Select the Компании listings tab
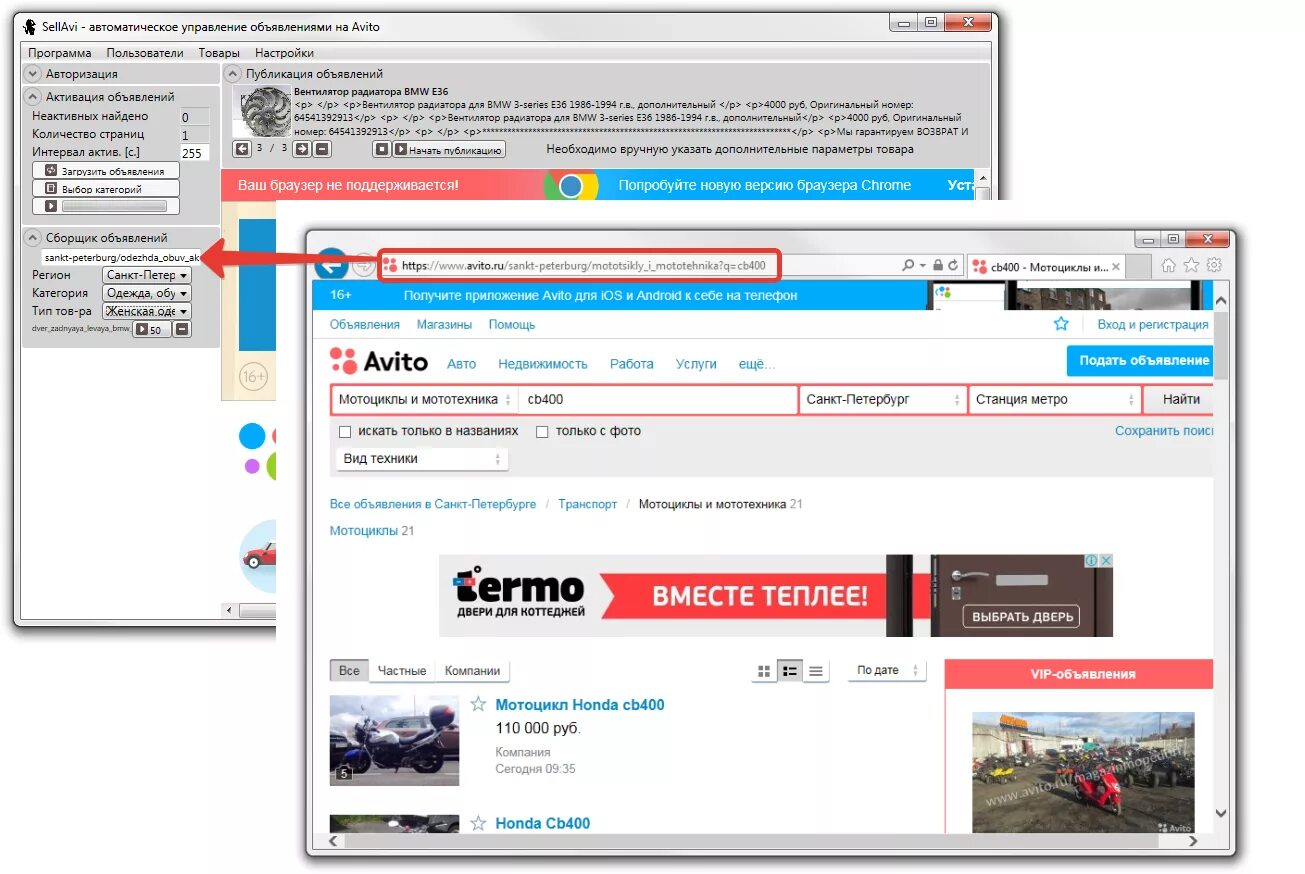Viewport: 1305px width, 874px height. (x=472, y=671)
